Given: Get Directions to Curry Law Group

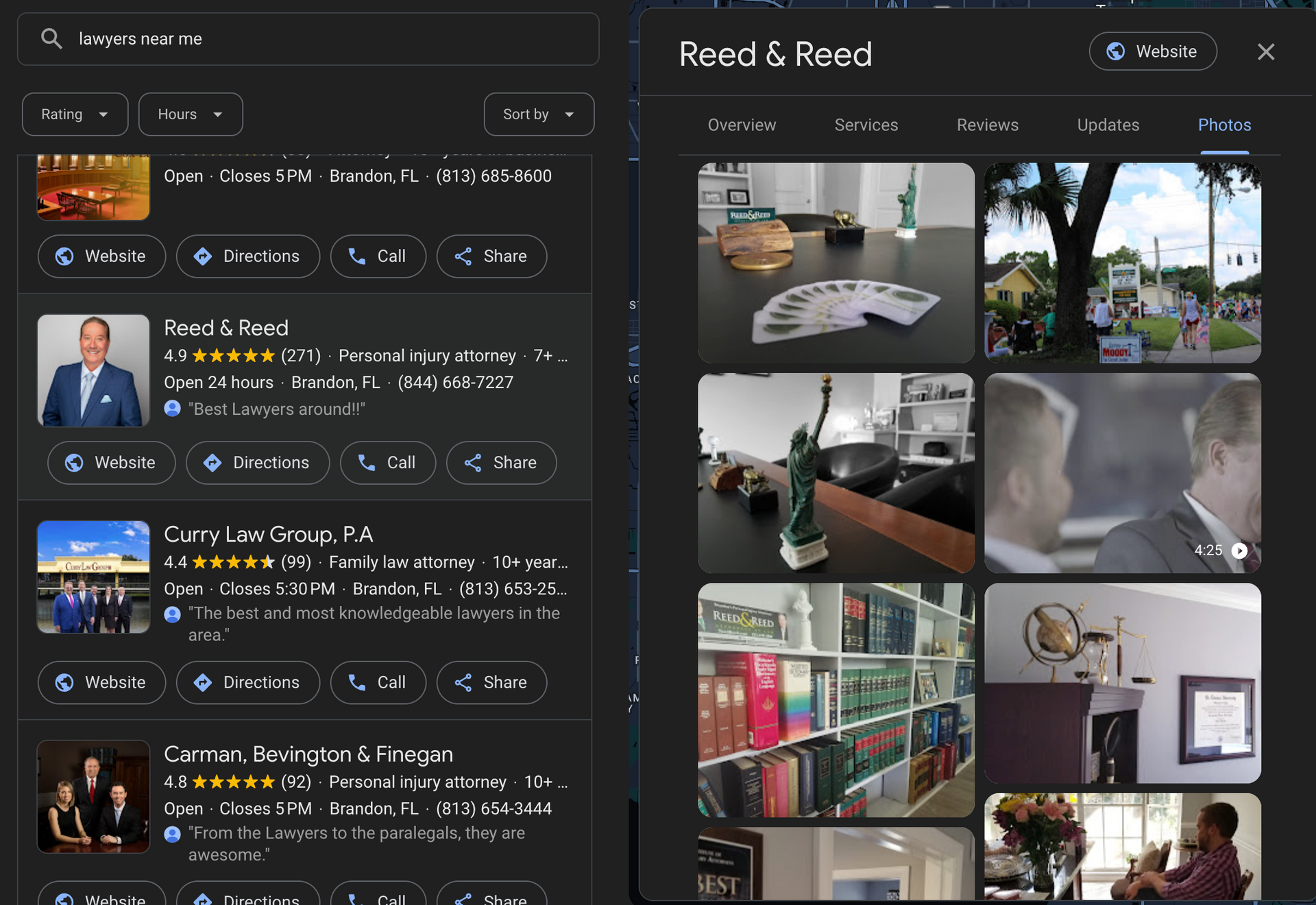Looking at the screenshot, I should point(248,683).
